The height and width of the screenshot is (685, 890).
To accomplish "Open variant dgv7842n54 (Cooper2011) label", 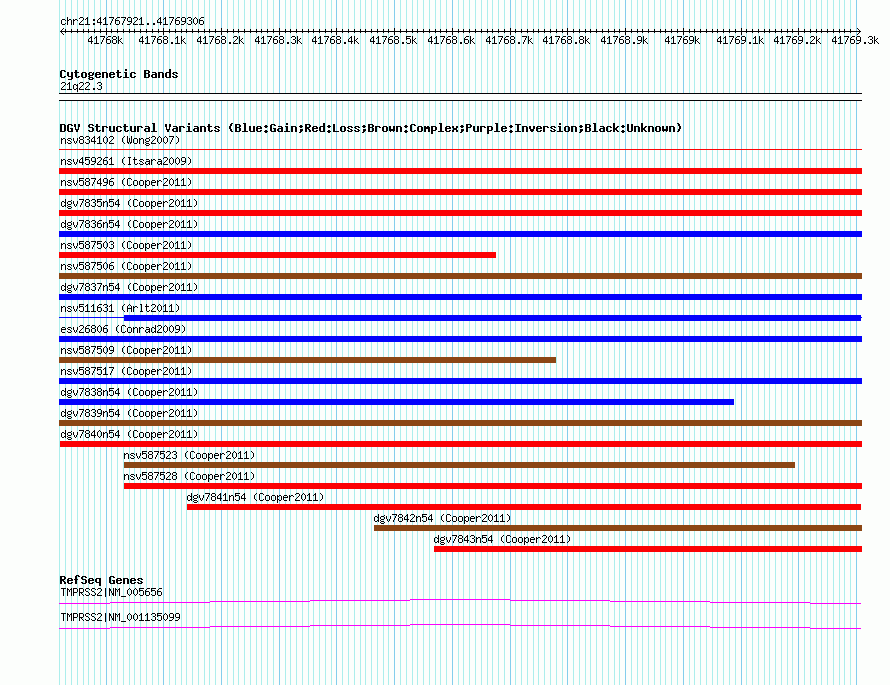I will tap(442, 518).
